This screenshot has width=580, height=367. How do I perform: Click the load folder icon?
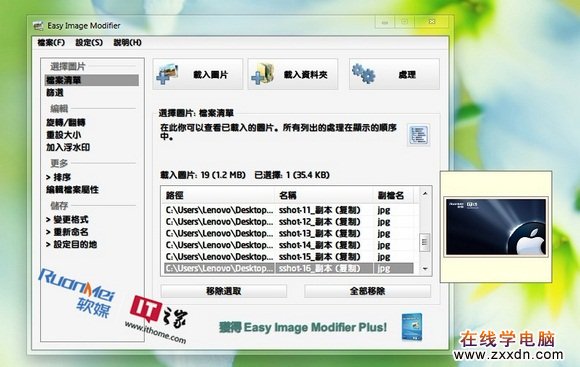coord(263,74)
